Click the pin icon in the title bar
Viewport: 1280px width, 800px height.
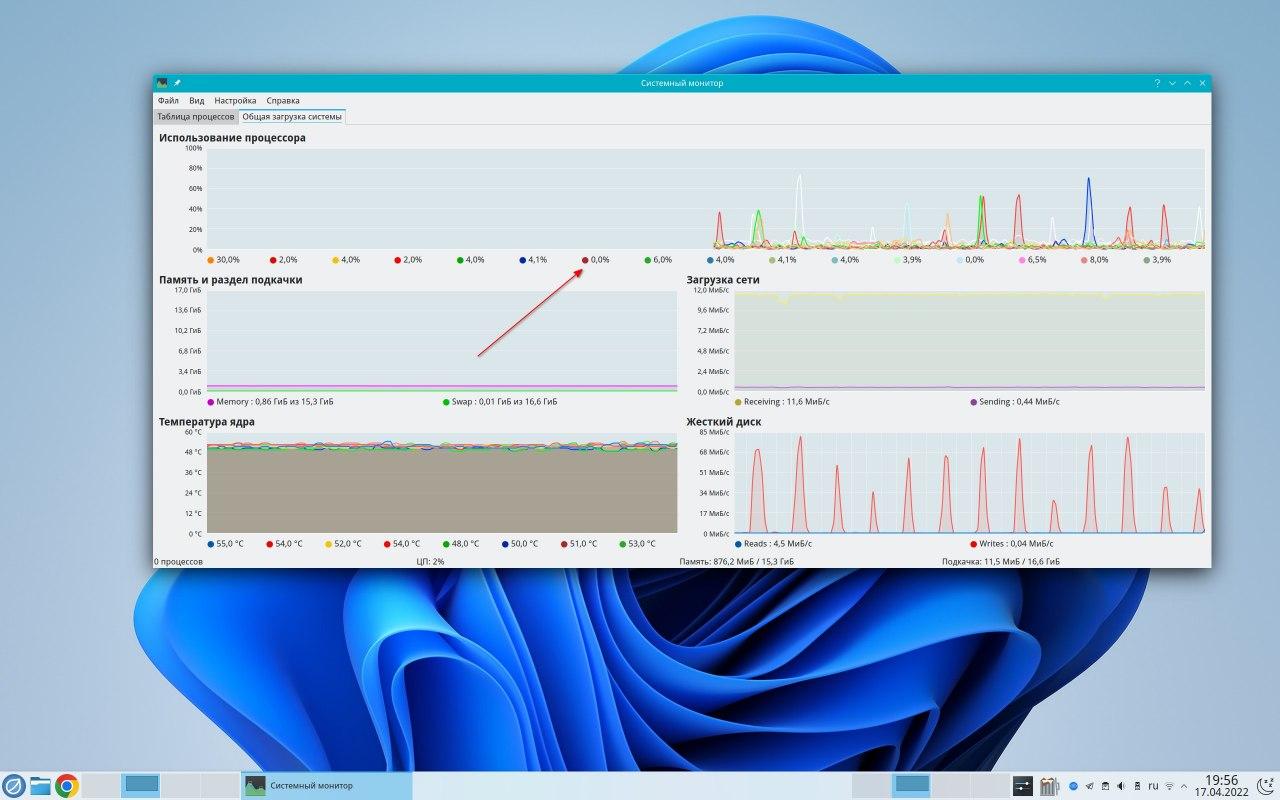click(x=177, y=83)
